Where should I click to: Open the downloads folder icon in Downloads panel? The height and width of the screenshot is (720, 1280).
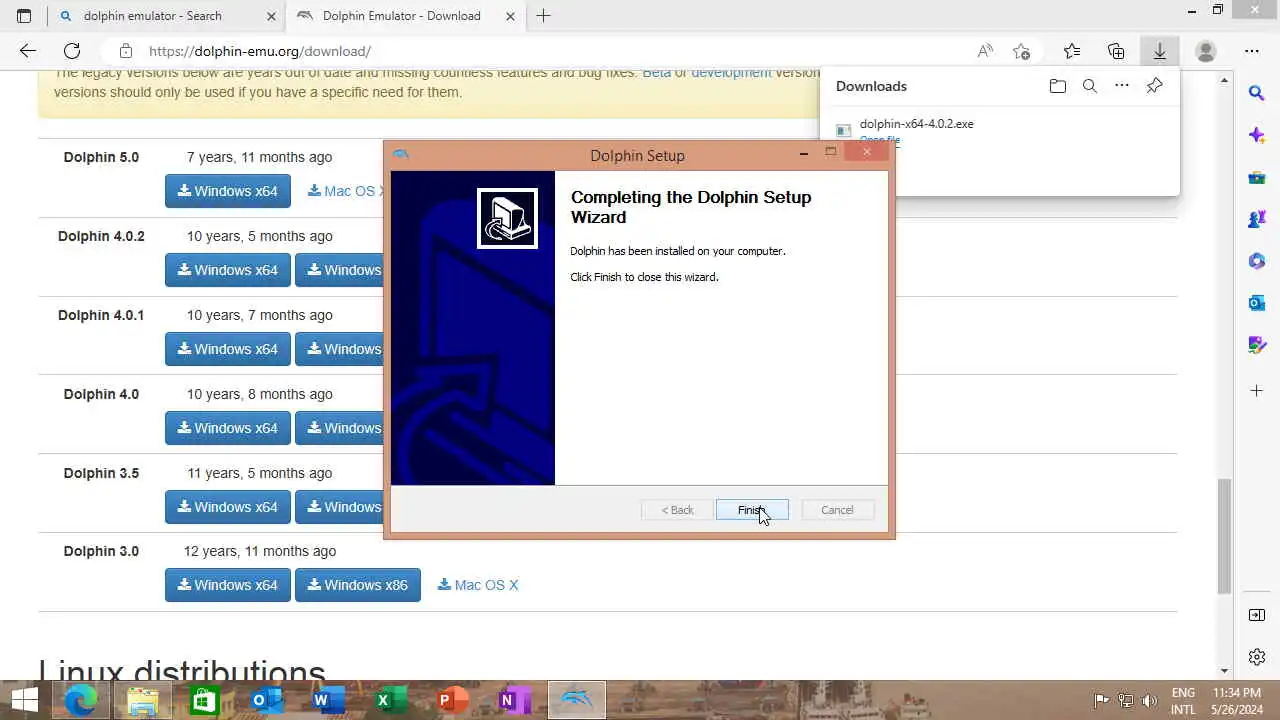tap(1058, 86)
